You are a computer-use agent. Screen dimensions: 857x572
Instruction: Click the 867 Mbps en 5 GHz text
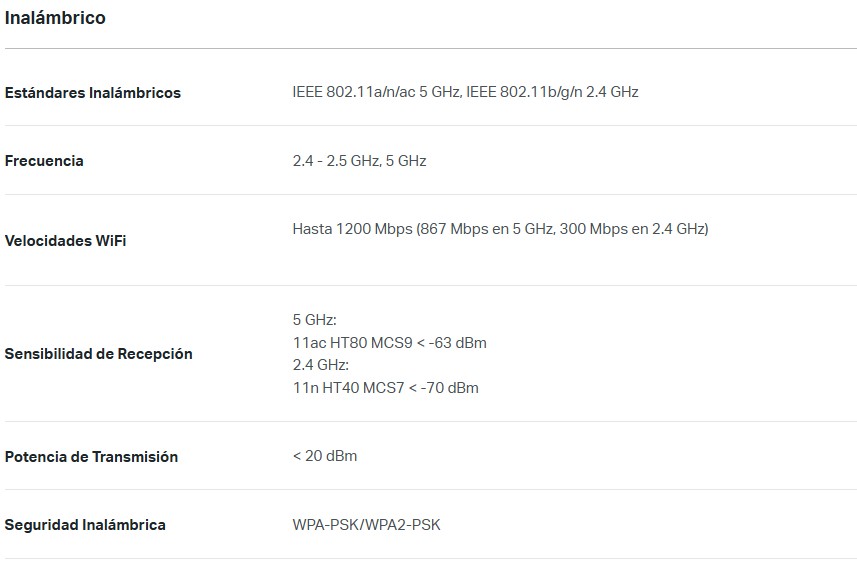pyautogui.click(x=487, y=229)
